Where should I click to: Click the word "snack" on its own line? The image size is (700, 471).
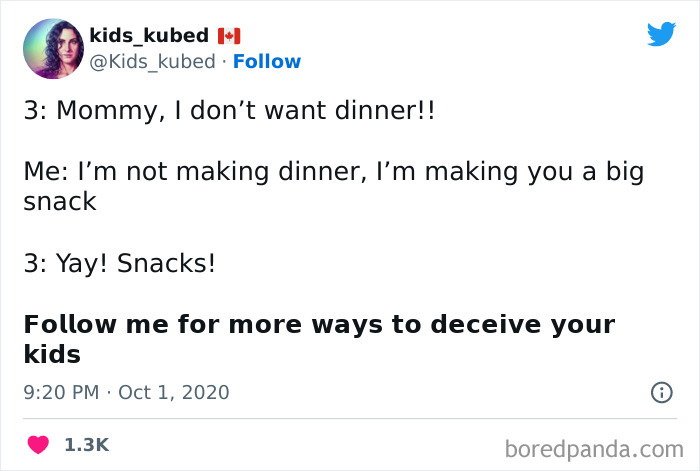click(x=60, y=201)
